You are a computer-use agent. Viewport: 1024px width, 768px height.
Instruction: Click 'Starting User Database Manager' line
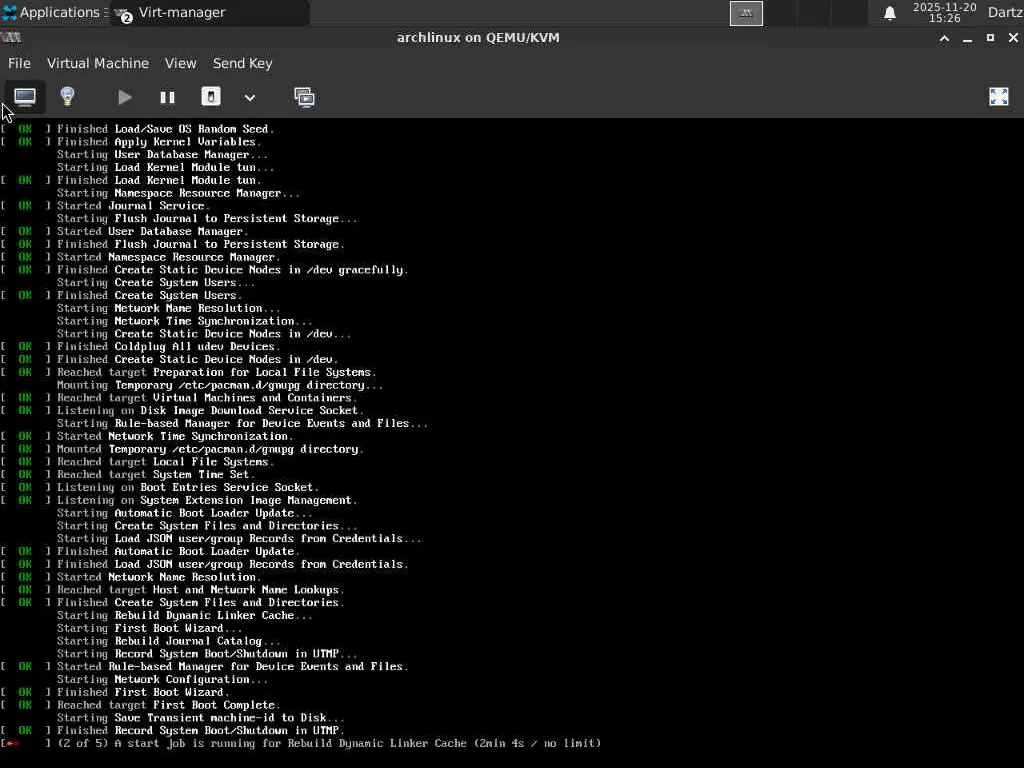(x=162, y=155)
